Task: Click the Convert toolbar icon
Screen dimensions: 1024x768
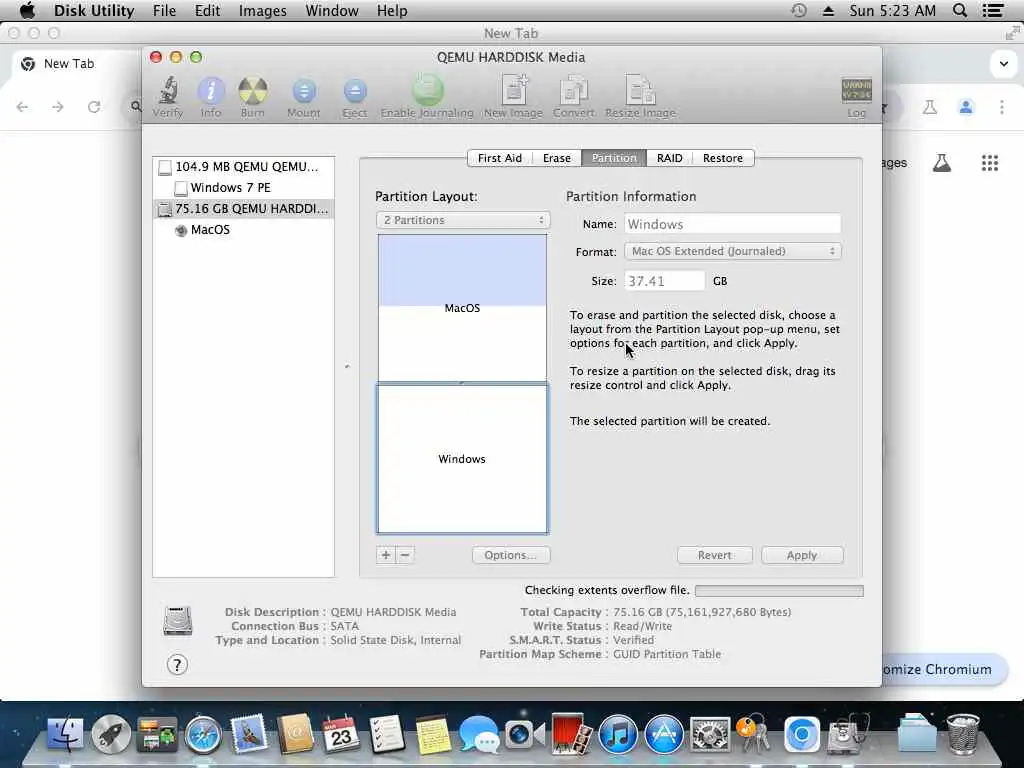Action: tap(573, 97)
